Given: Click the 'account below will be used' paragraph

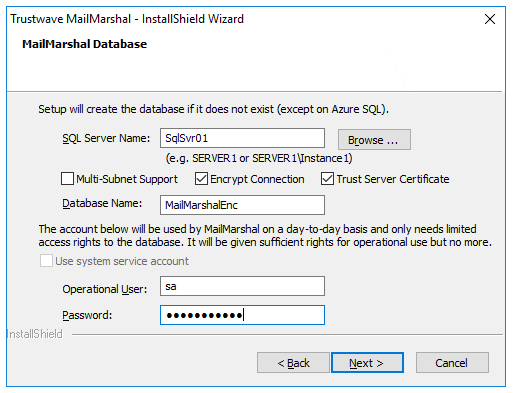Looking at the screenshot, I should [x=265, y=235].
